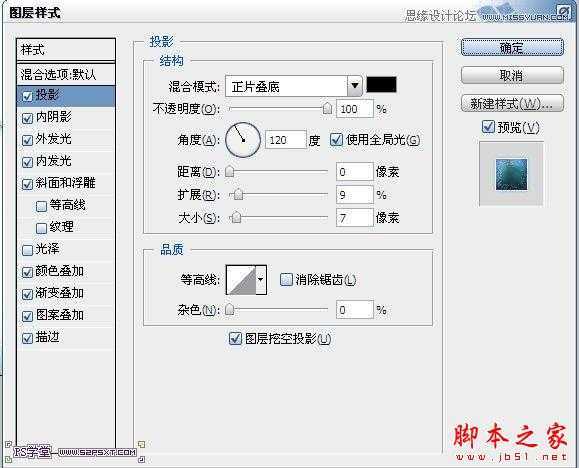Click the 杂色 slider handle
The width and height of the screenshot is (579, 468).
(x=230, y=309)
